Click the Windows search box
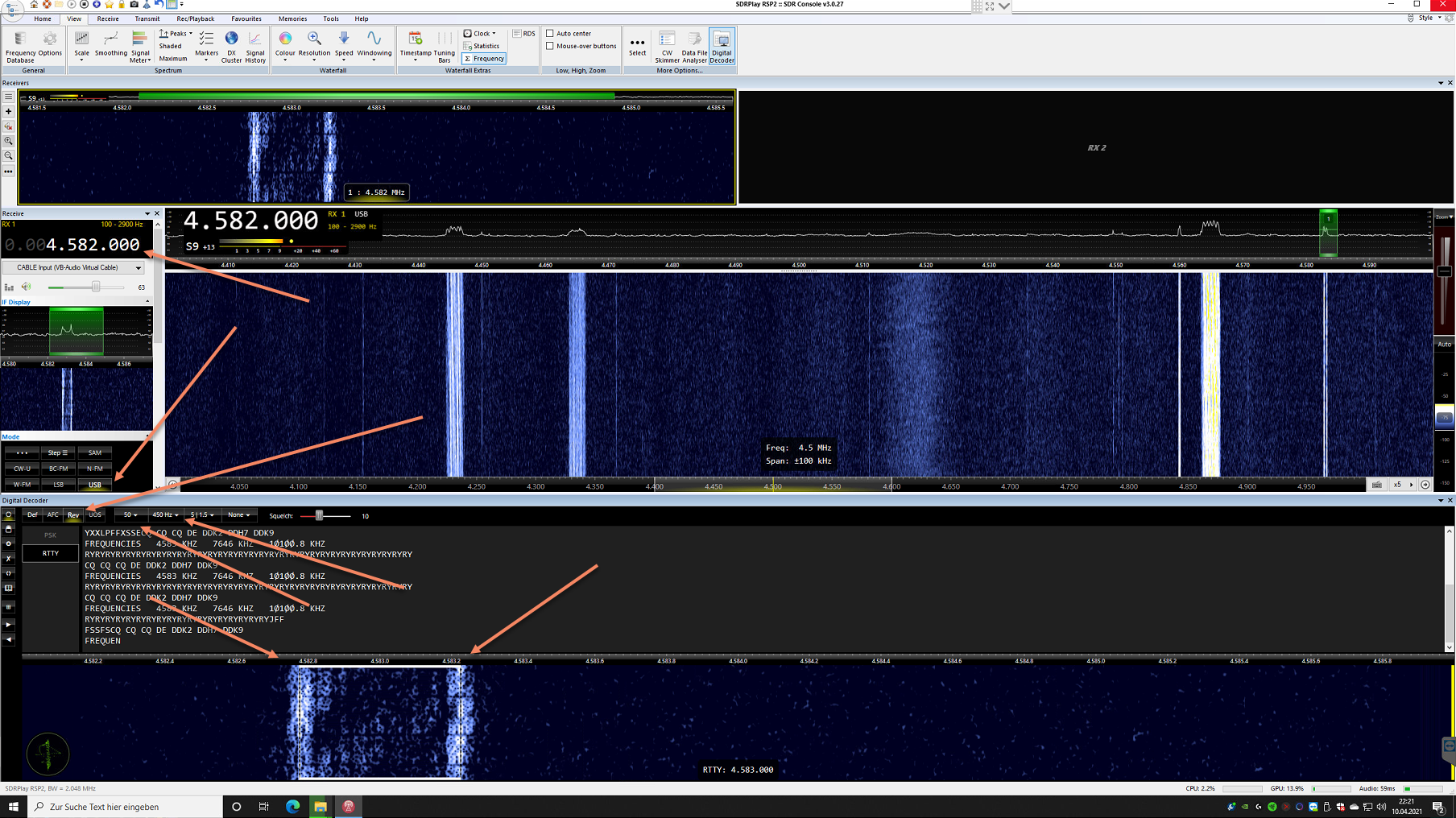This screenshot has width=1456, height=818. pyautogui.click(x=126, y=807)
